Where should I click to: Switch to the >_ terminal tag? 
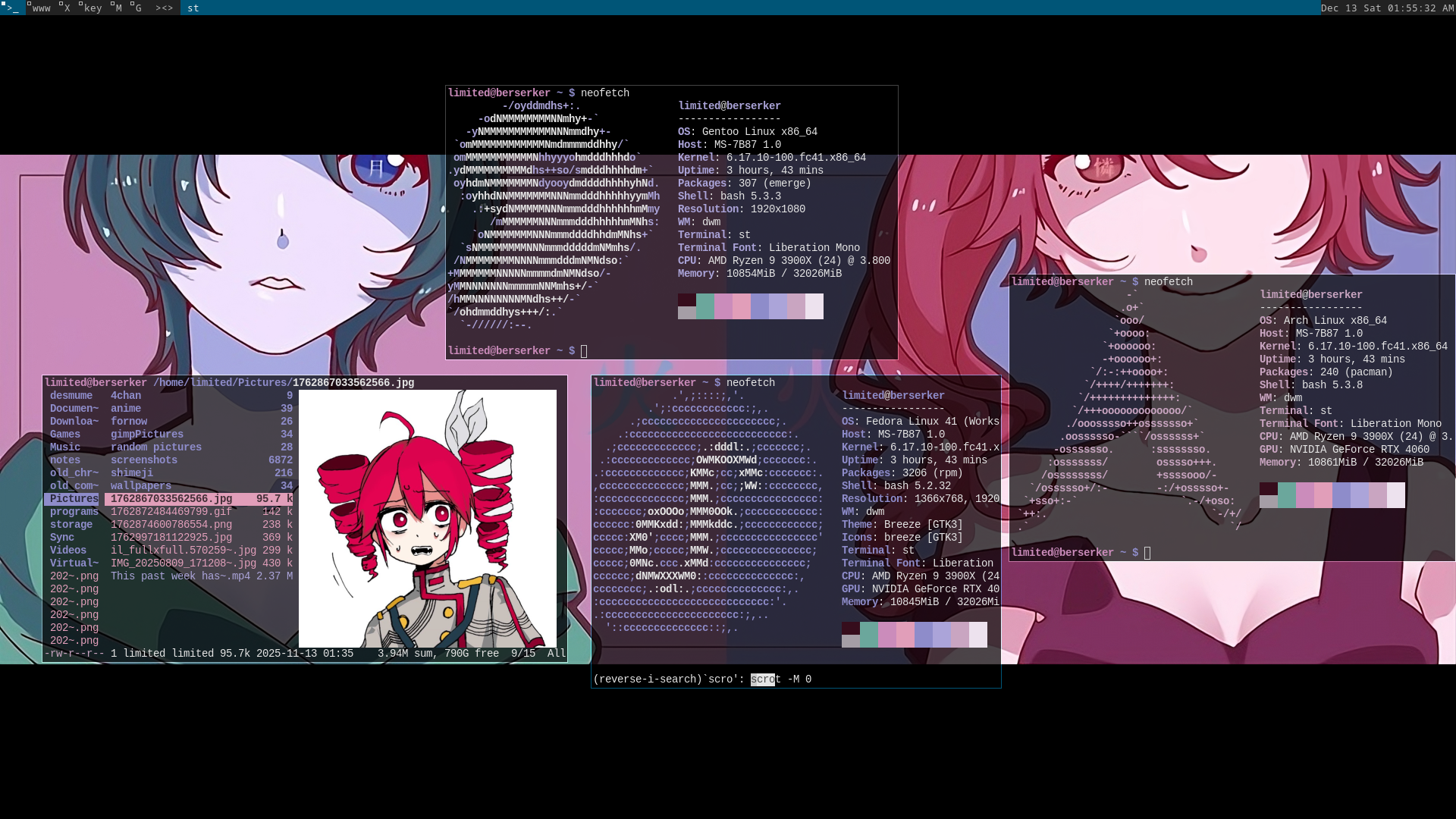11,8
